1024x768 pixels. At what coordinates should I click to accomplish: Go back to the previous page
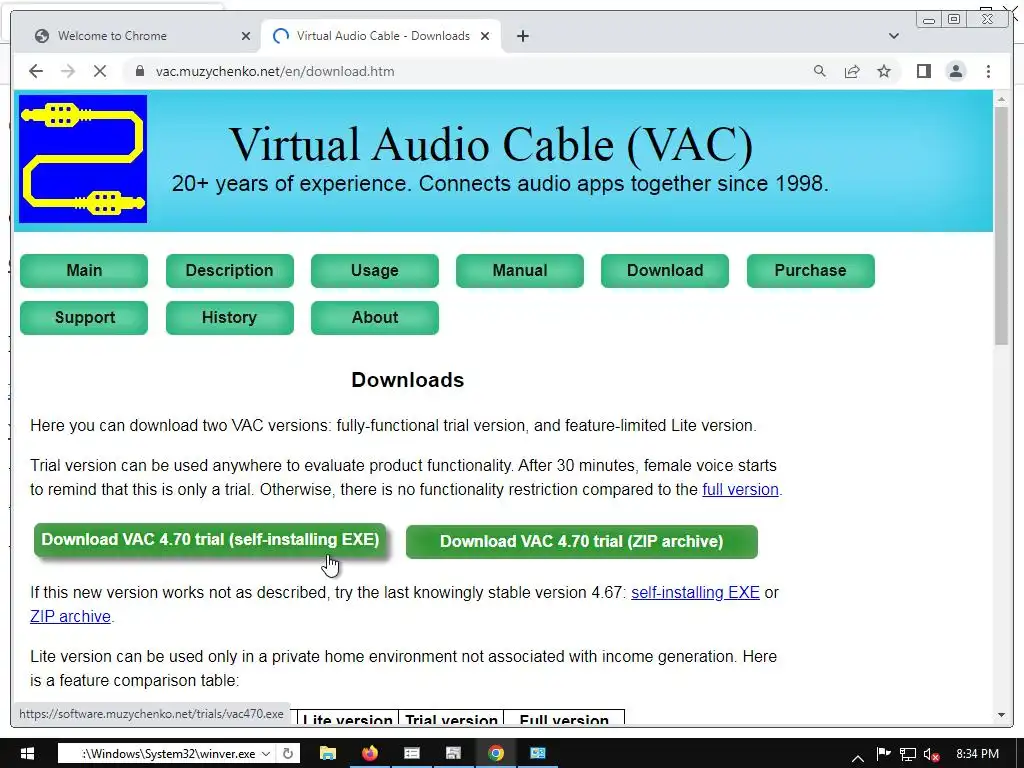(36, 71)
